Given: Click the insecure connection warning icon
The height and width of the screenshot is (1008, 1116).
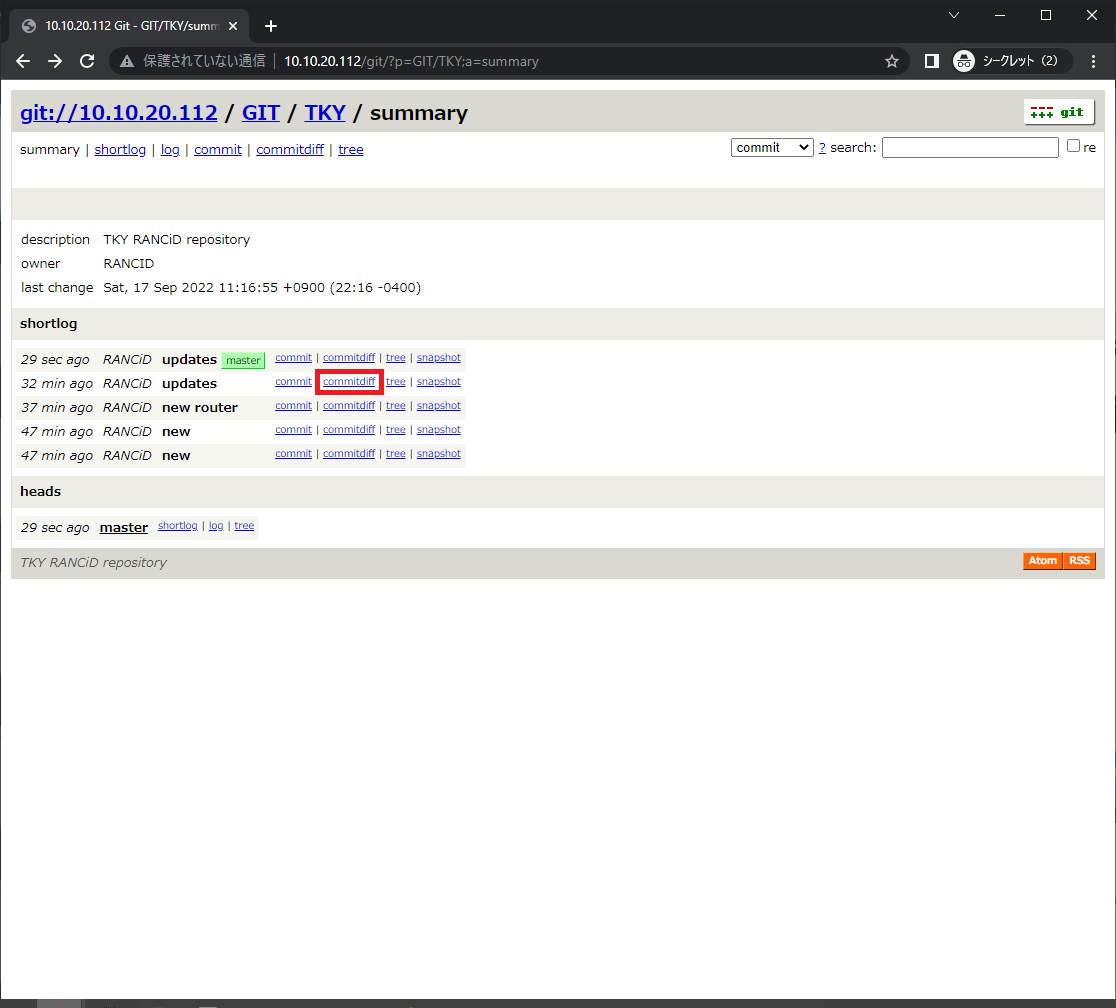Looking at the screenshot, I should 127,61.
